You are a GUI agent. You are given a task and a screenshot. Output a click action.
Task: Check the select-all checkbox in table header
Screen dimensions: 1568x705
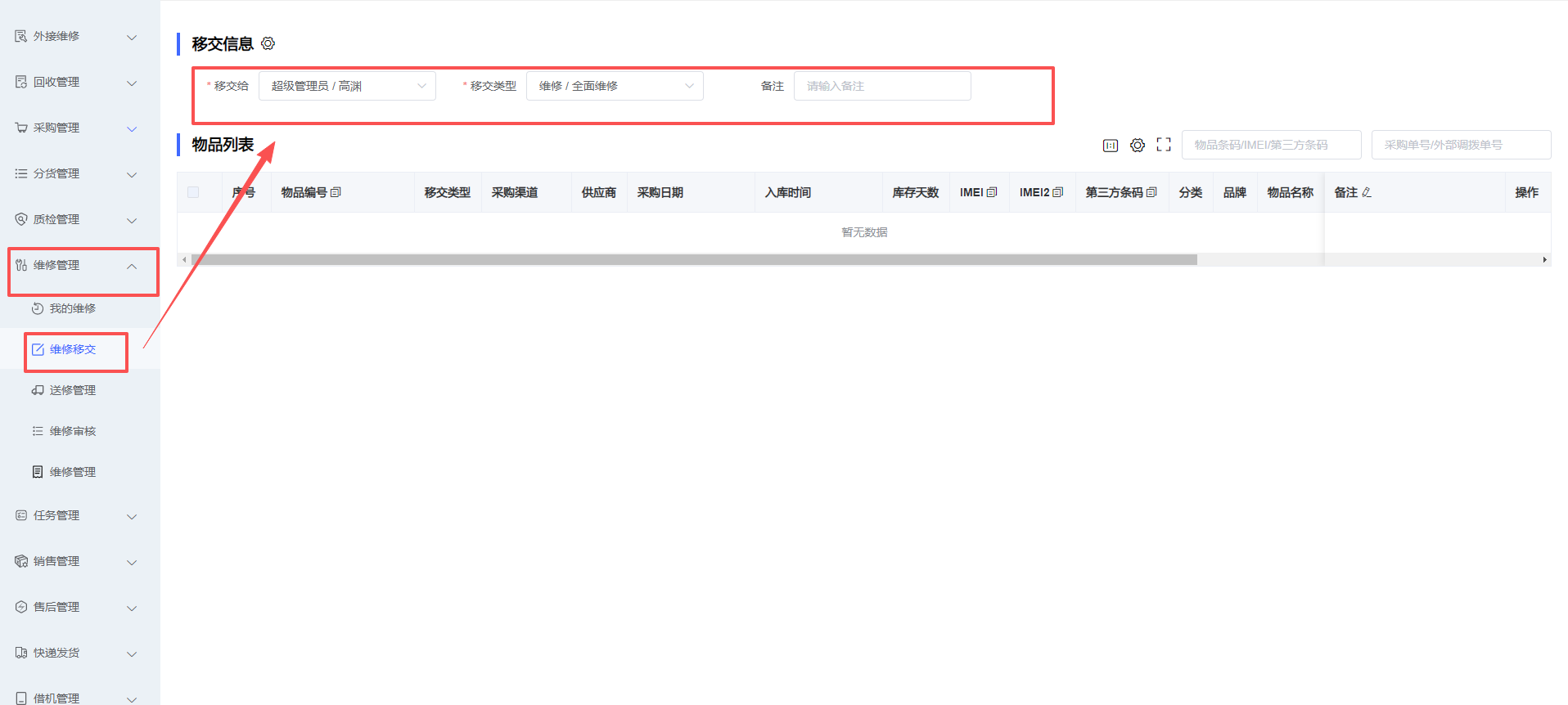[193, 193]
